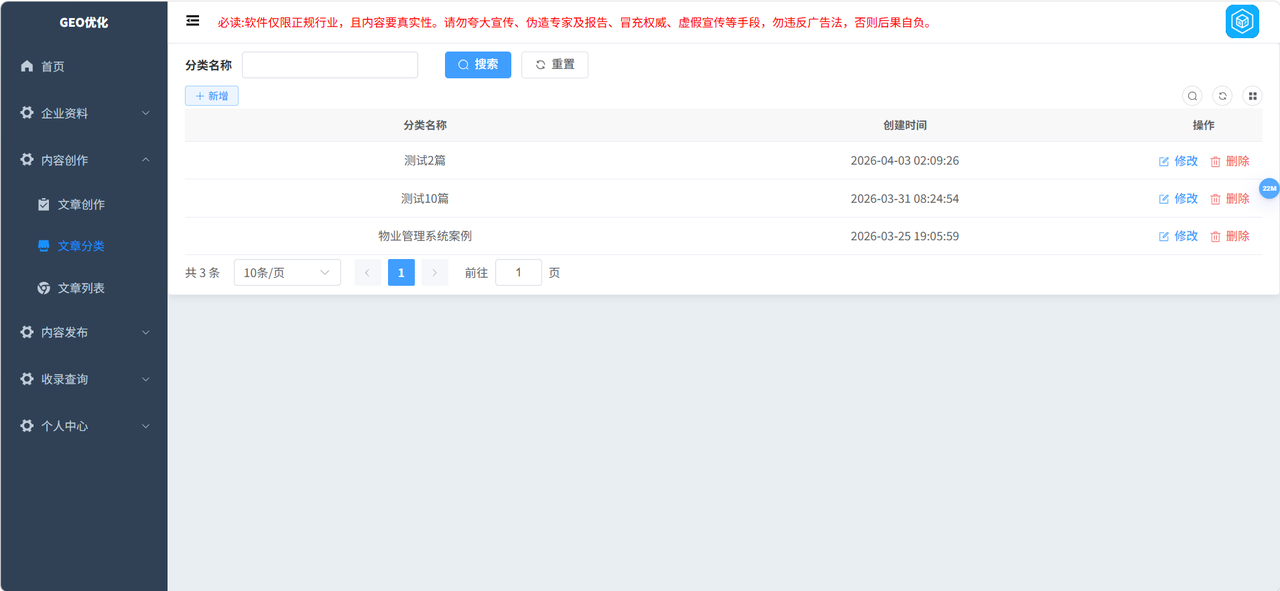The image size is (1280, 591).
Task: Expand 内容发布 menu chevron
Action: [146, 332]
